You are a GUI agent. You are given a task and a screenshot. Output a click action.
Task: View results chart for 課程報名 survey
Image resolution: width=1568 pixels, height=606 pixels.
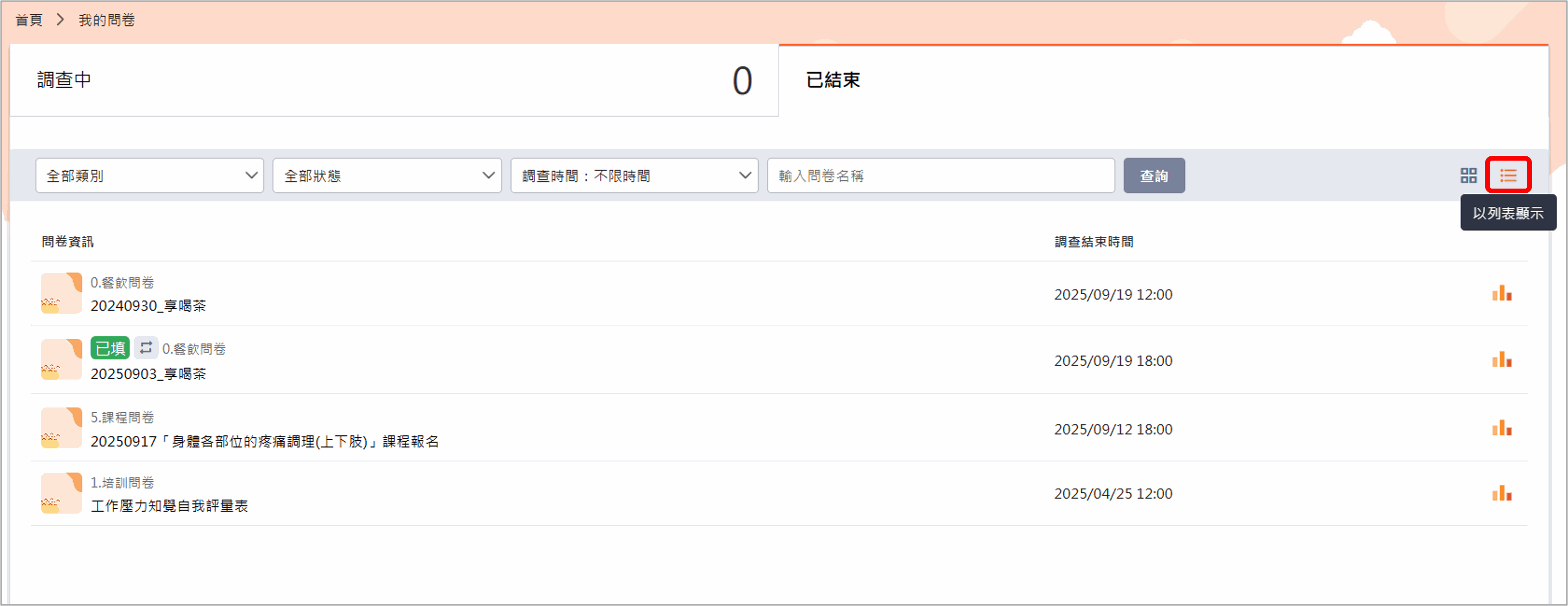(1501, 428)
